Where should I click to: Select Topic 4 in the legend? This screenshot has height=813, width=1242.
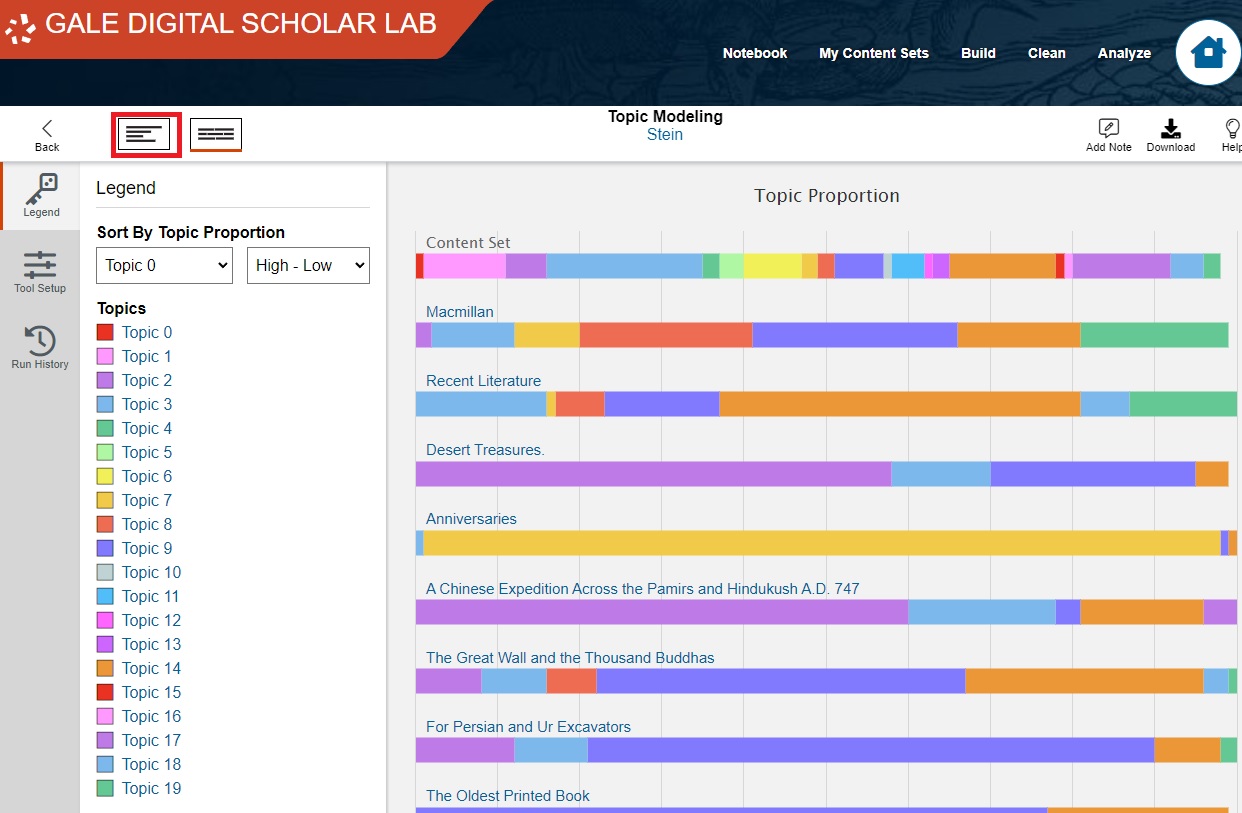coord(147,428)
